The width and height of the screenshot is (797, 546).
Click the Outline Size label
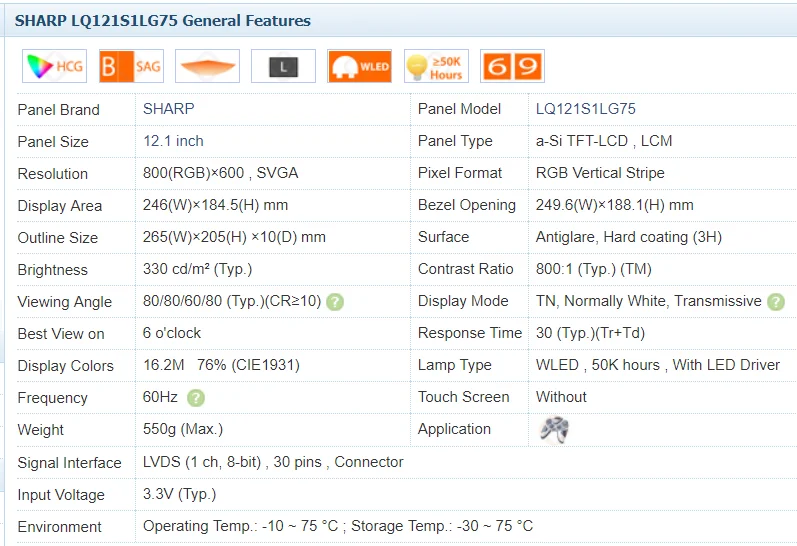[x=57, y=238]
